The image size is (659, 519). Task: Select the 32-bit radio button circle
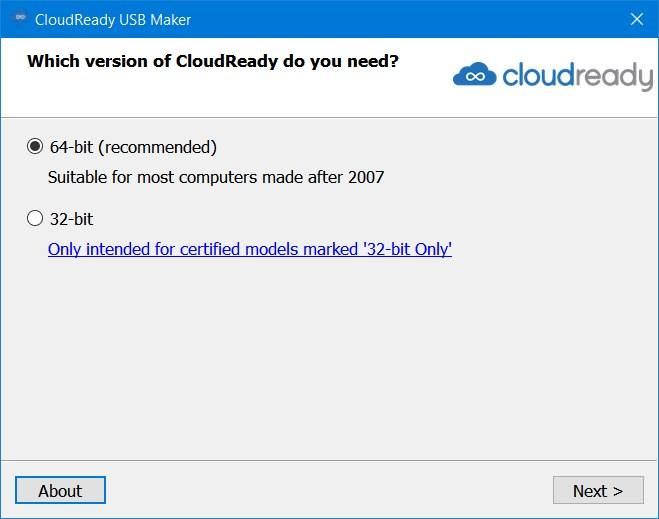coord(35,219)
